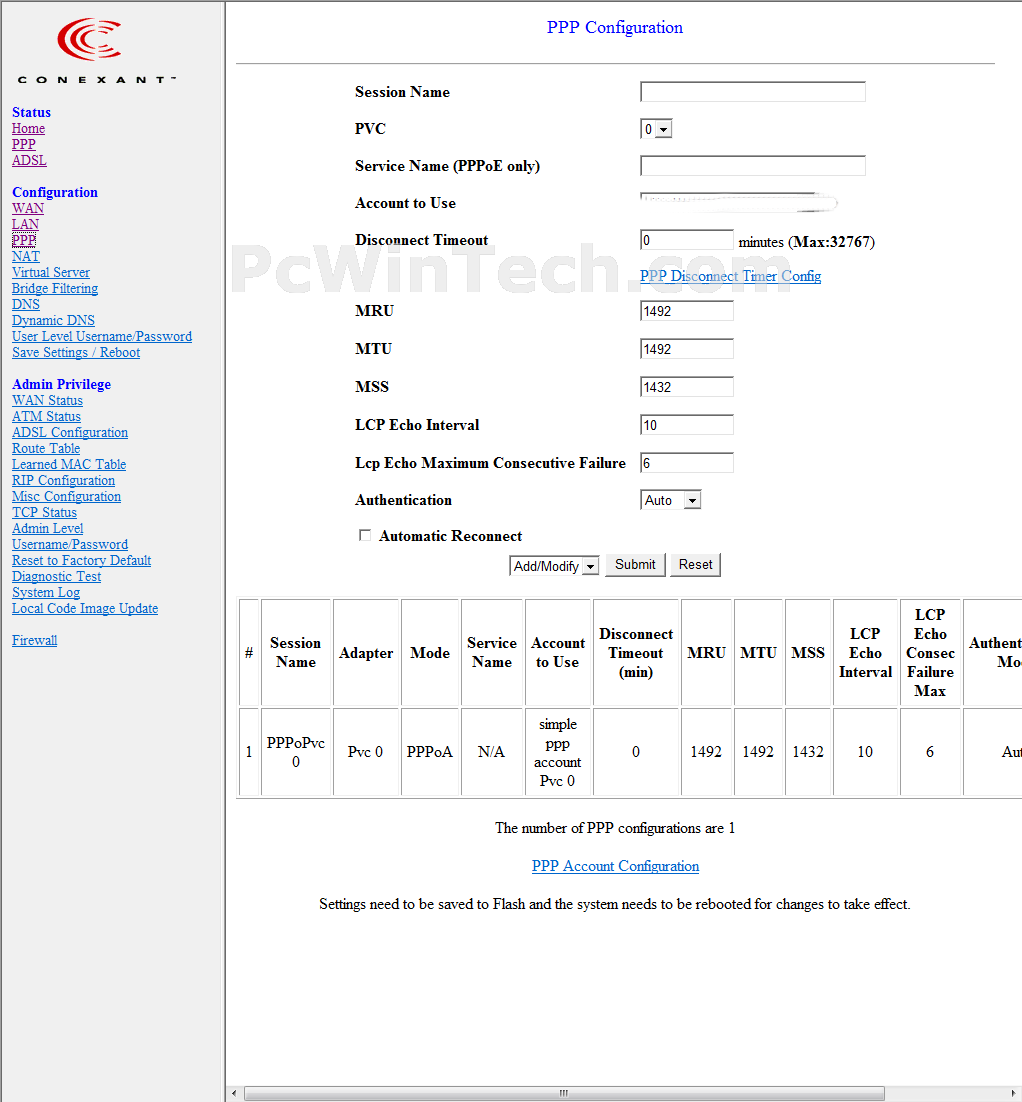Click Lcp Echo Maximum Consecutive Failure field

click(687, 462)
